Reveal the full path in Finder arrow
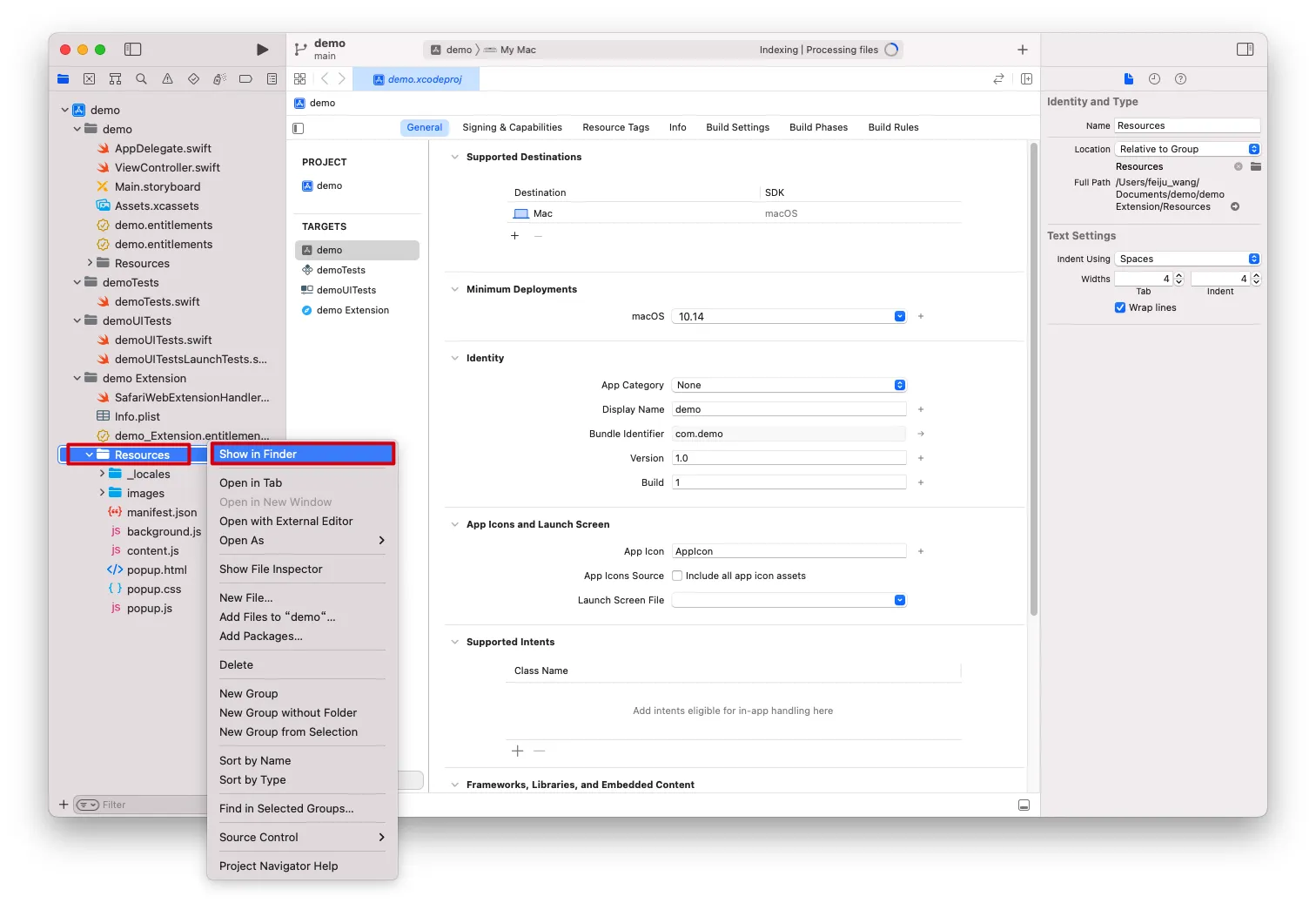The height and width of the screenshot is (903, 1316). [x=1235, y=207]
